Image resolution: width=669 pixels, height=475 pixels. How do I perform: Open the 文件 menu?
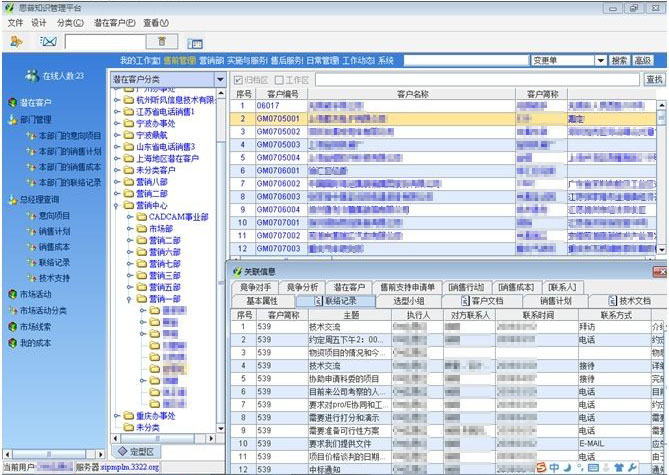pos(15,22)
